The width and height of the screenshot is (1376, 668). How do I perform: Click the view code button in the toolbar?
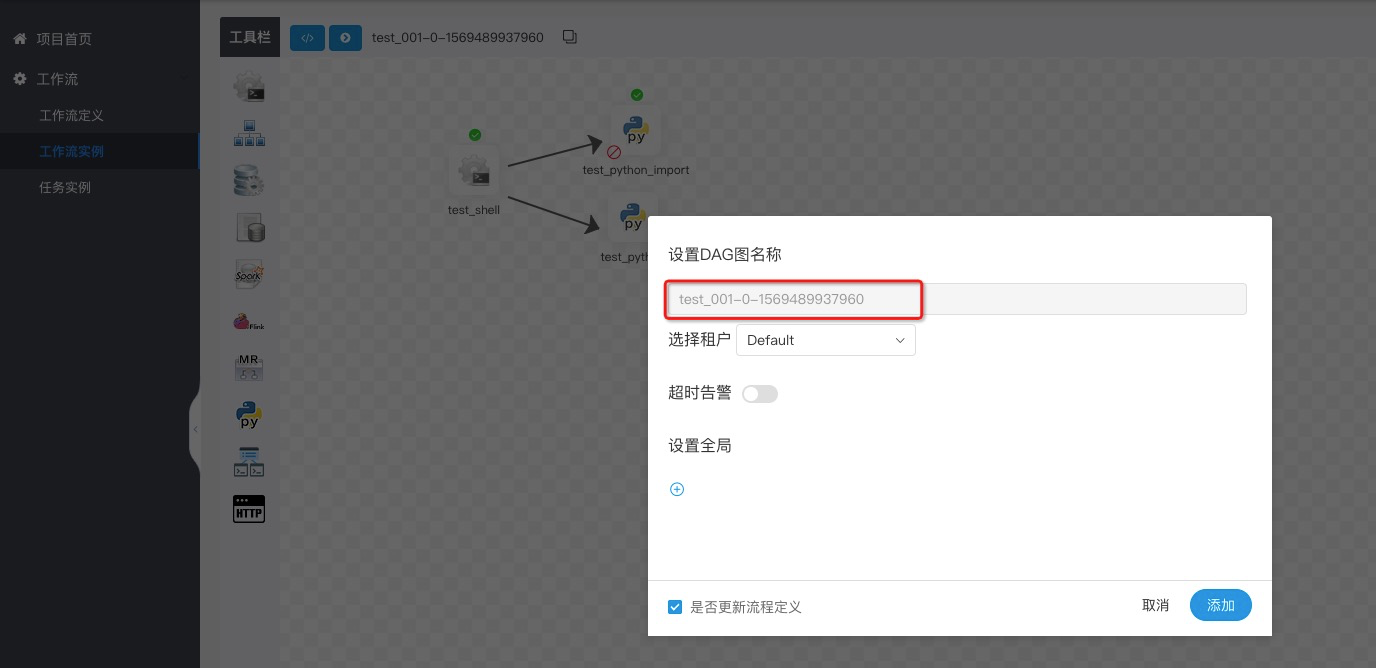(x=307, y=38)
